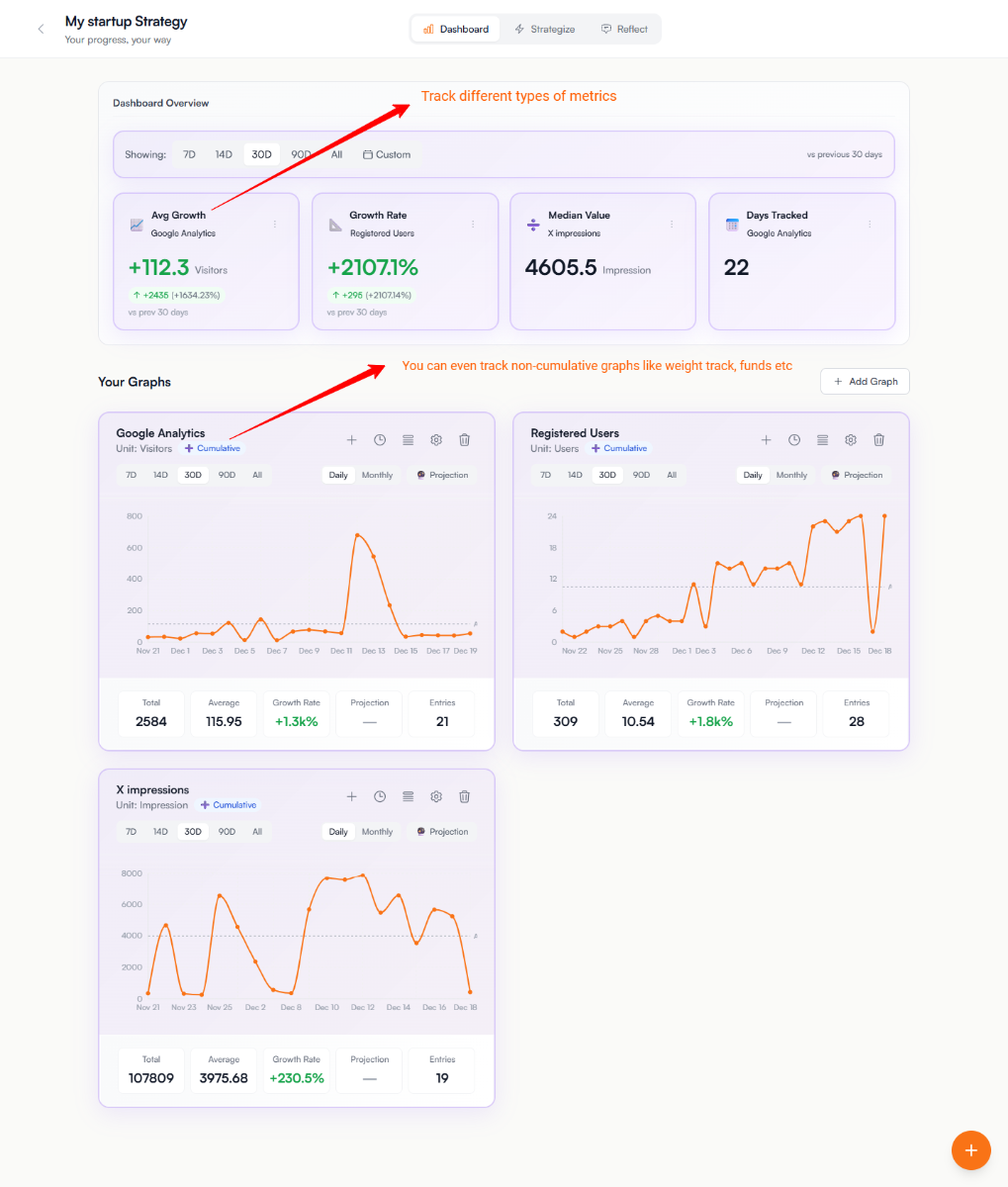The height and width of the screenshot is (1187, 1008).
Task: Open the Avg Growth card options menu
Action: tap(275, 225)
